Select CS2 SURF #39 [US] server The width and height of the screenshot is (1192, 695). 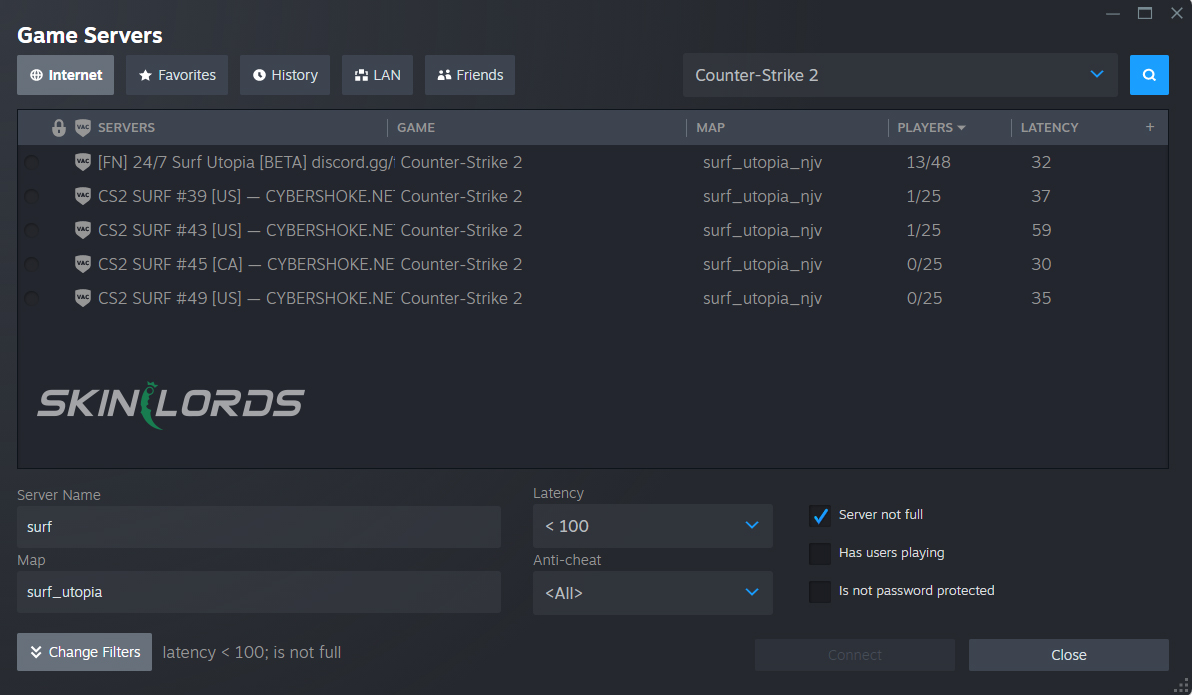pos(593,196)
